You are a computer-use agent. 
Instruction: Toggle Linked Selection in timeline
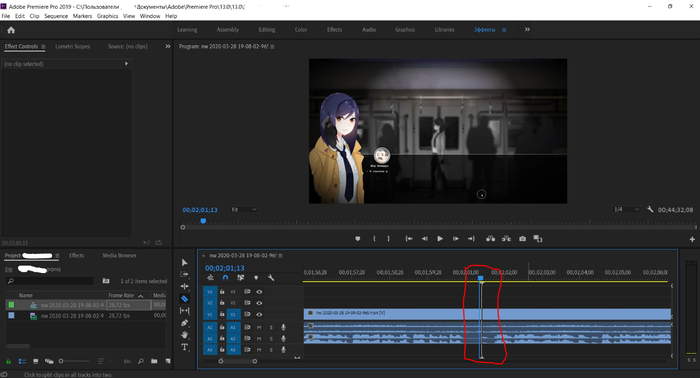[241, 278]
